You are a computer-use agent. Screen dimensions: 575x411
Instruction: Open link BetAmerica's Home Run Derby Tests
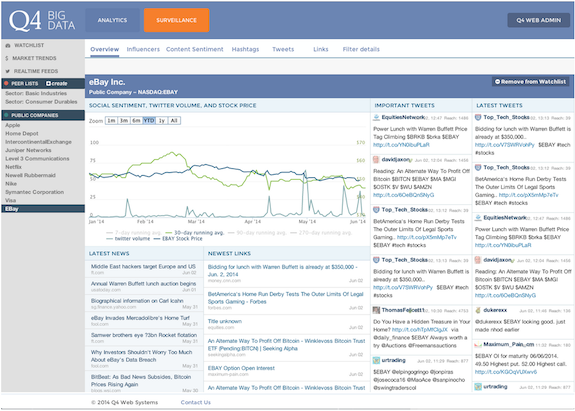(x=285, y=298)
